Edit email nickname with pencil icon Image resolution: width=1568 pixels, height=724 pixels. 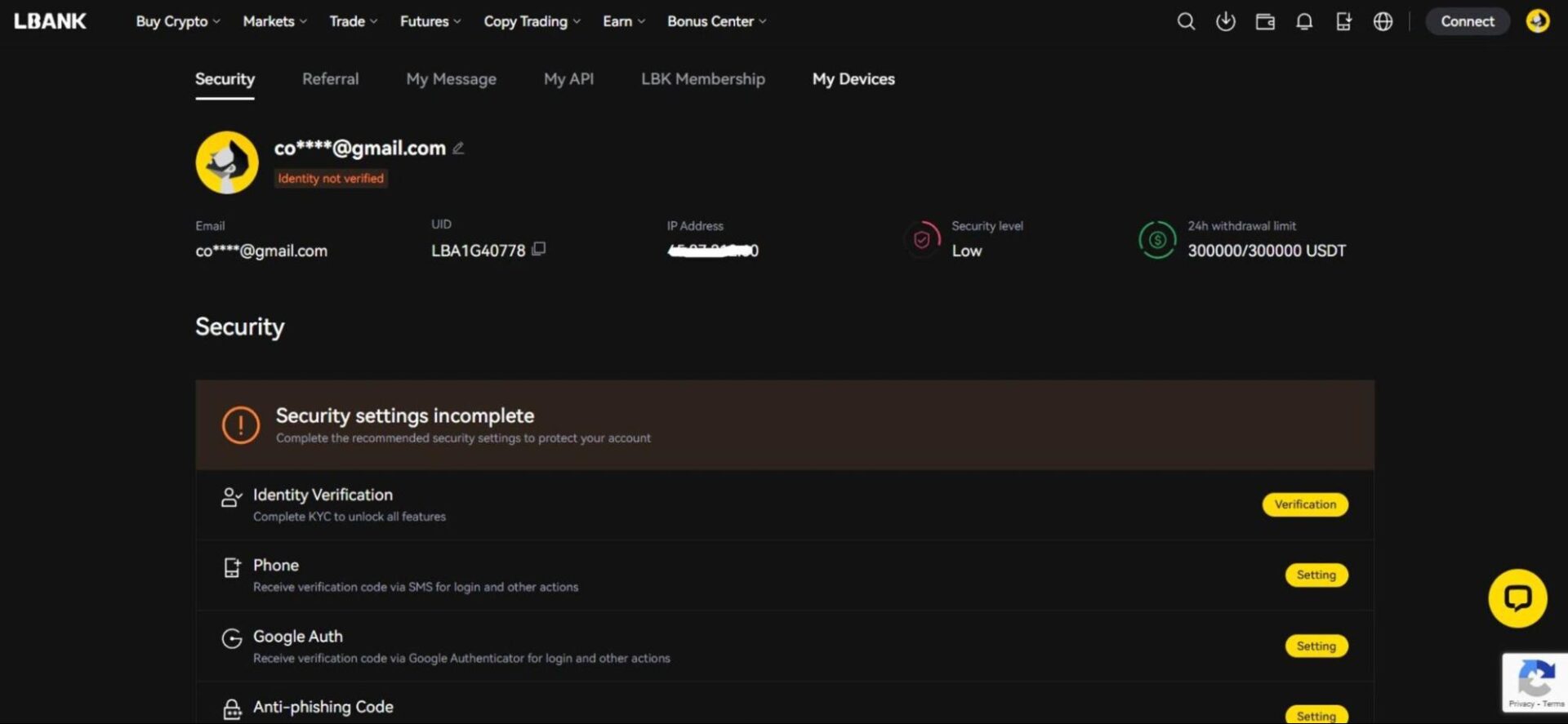458,148
